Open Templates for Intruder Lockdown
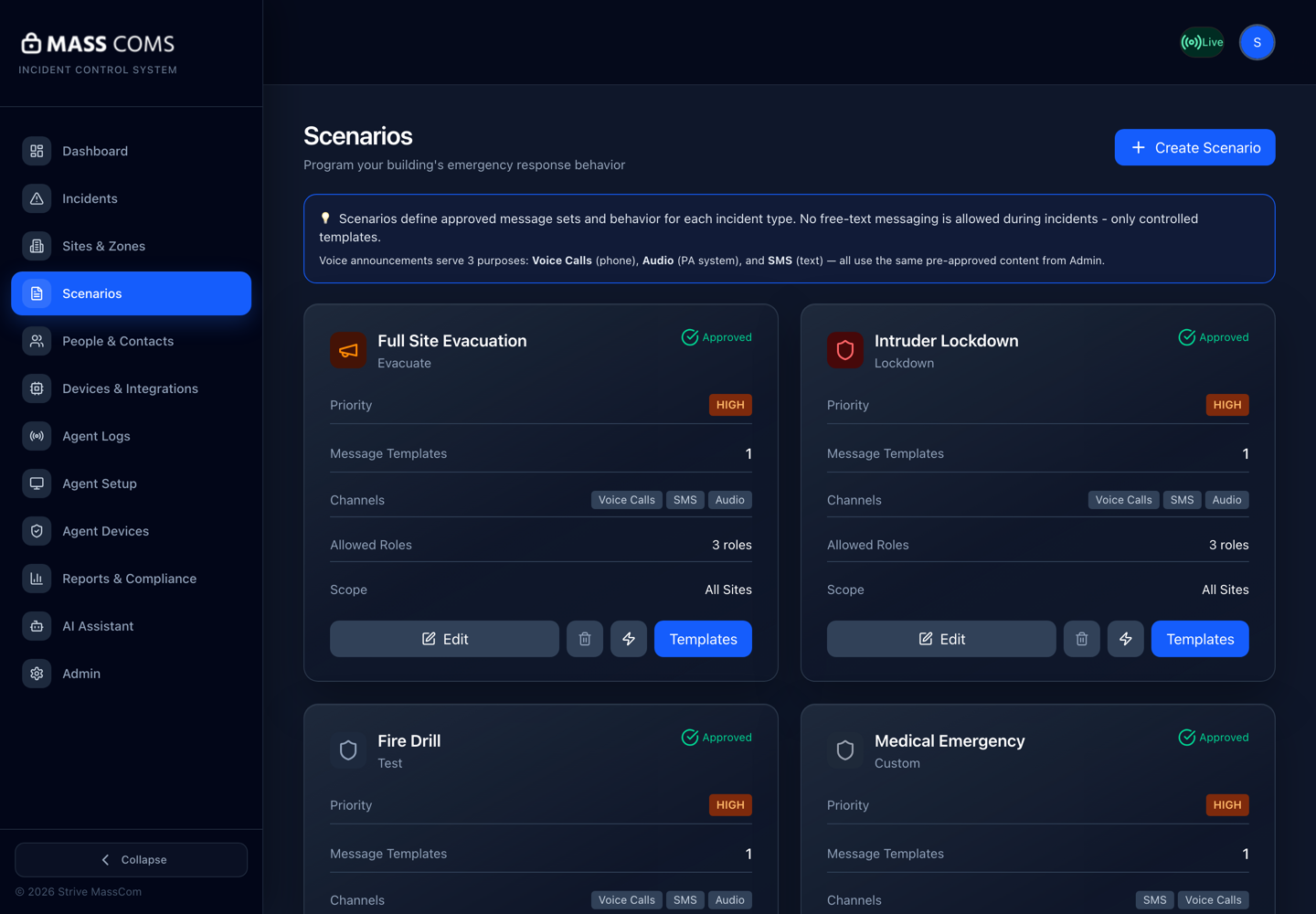This screenshot has width=1316, height=914. [1201, 639]
